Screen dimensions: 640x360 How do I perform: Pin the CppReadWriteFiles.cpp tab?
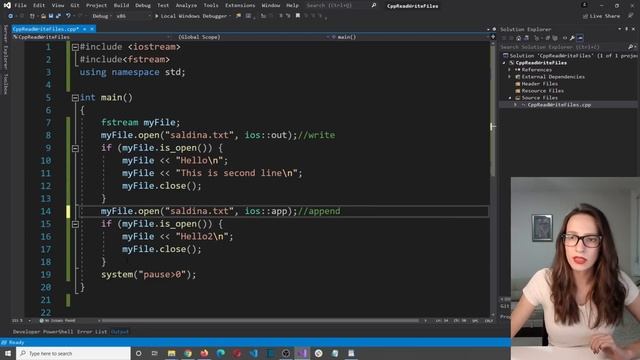pyautogui.click(x=84, y=29)
